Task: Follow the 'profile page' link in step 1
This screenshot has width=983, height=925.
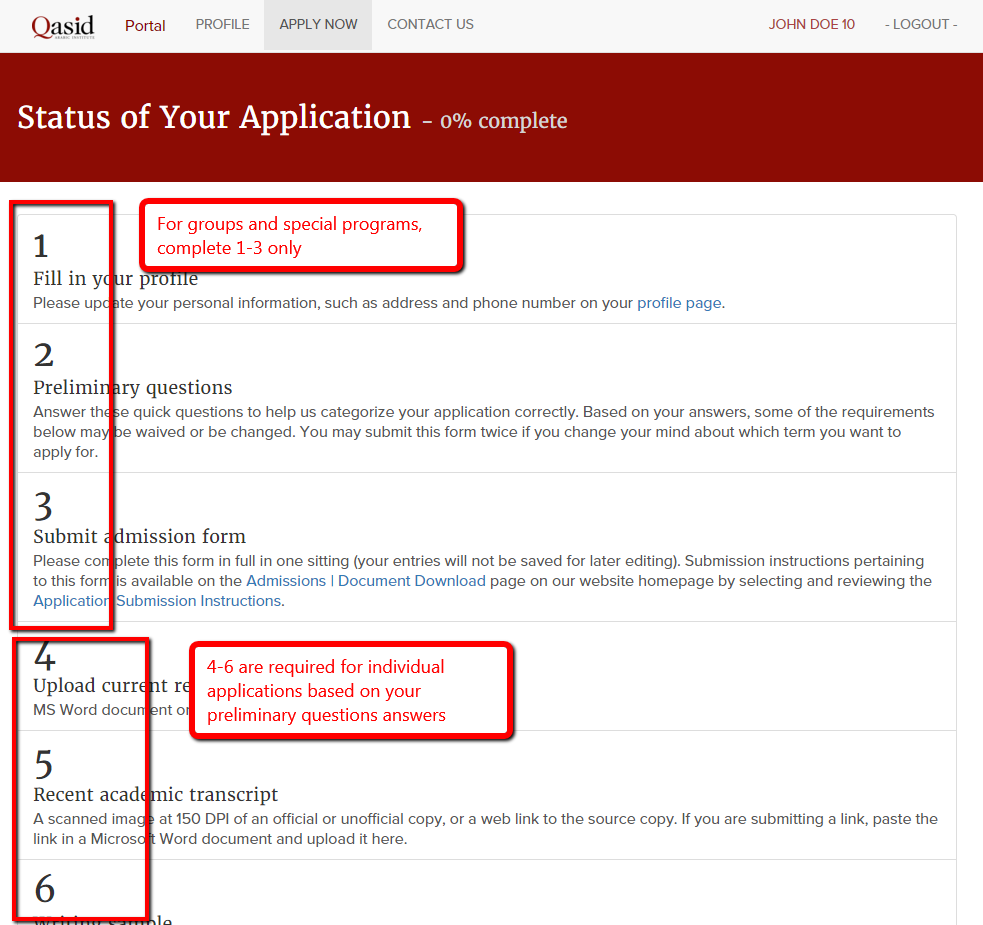Action: coord(679,303)
